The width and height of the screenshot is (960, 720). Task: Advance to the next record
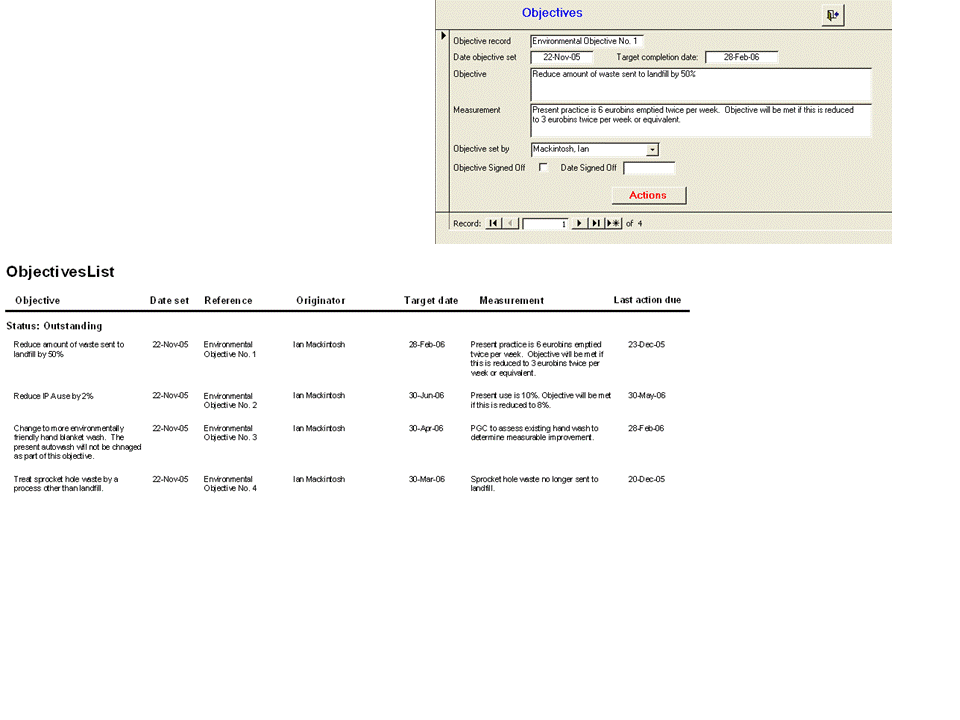[579, 223]
